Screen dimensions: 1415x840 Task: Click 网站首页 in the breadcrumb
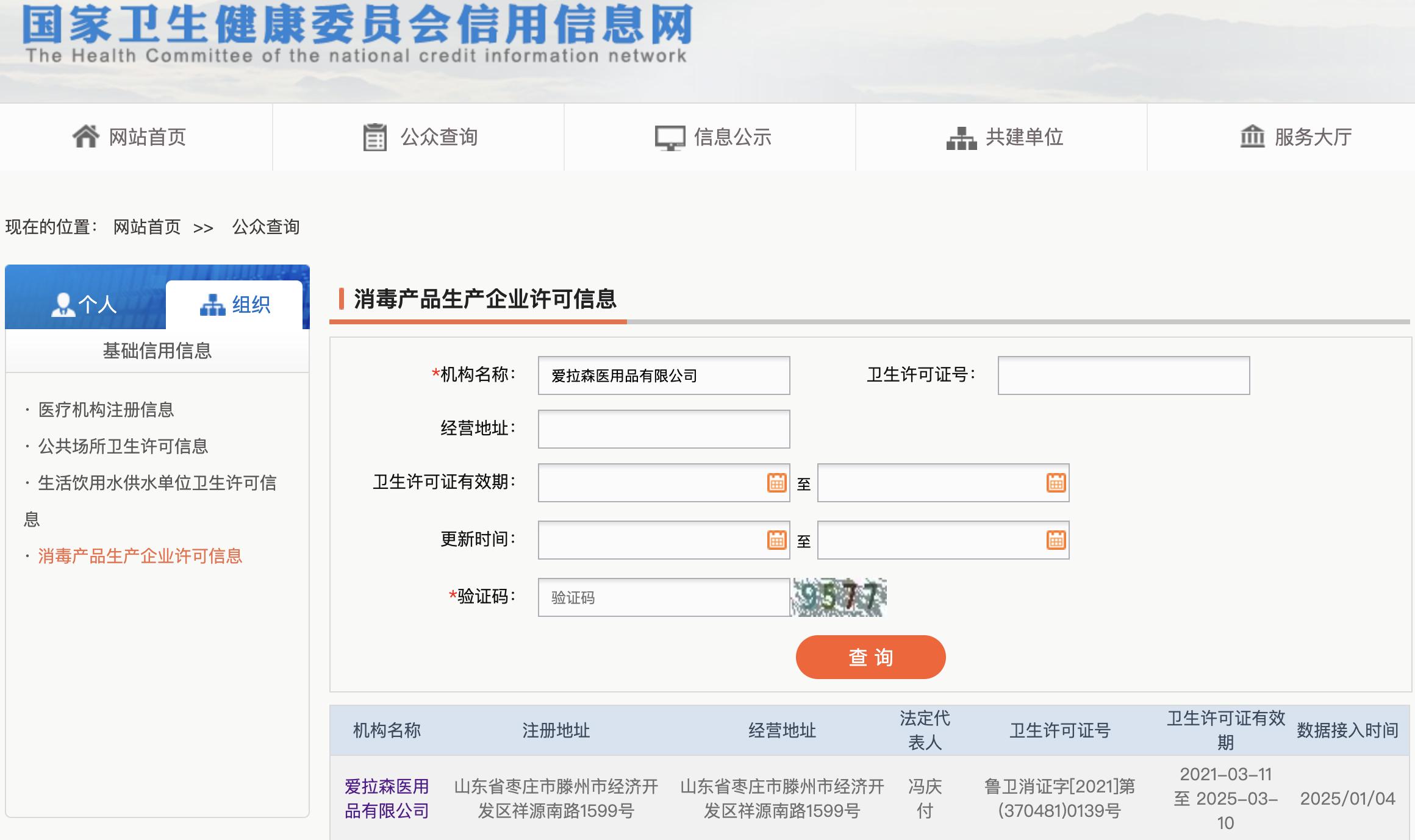click(x=147, y=227)
